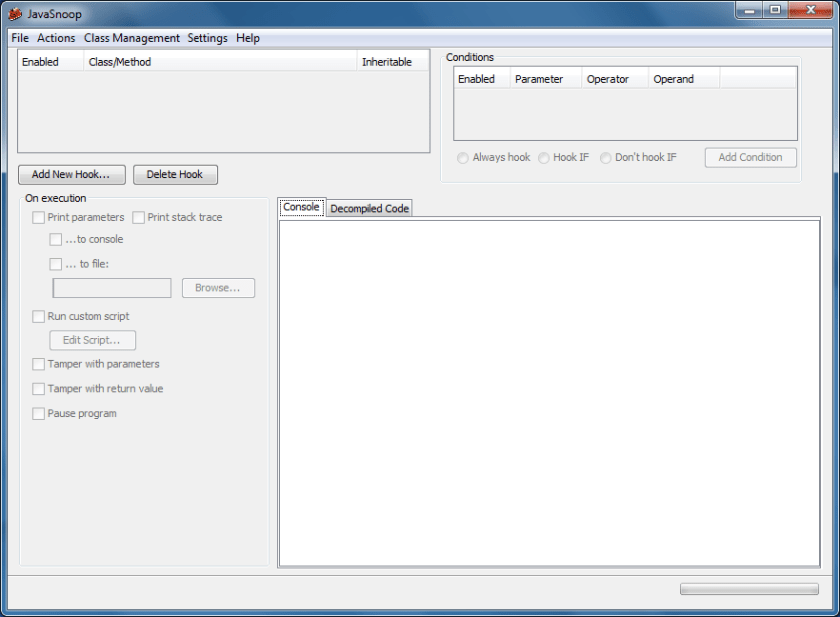Image resolution: width=840 pixels, height=617 pixels.
Task: Enable output to console
Action: tap(57, 239)
